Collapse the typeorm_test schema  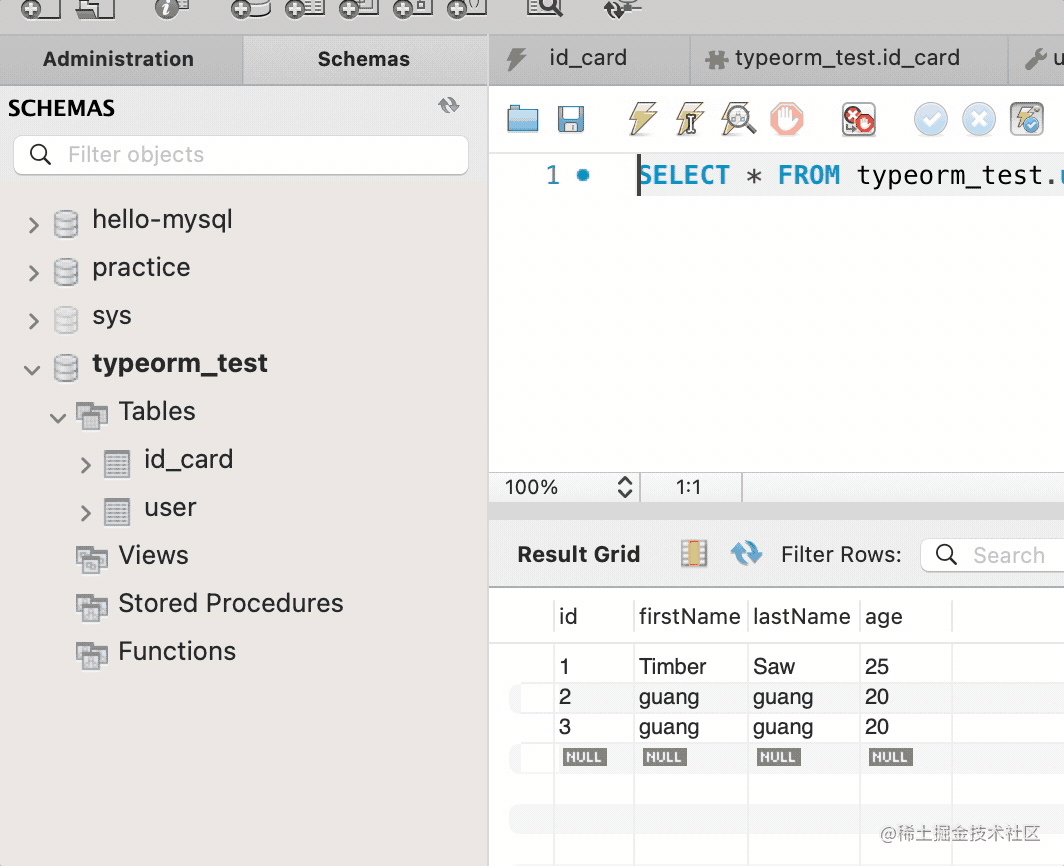(x=33, y=369)
